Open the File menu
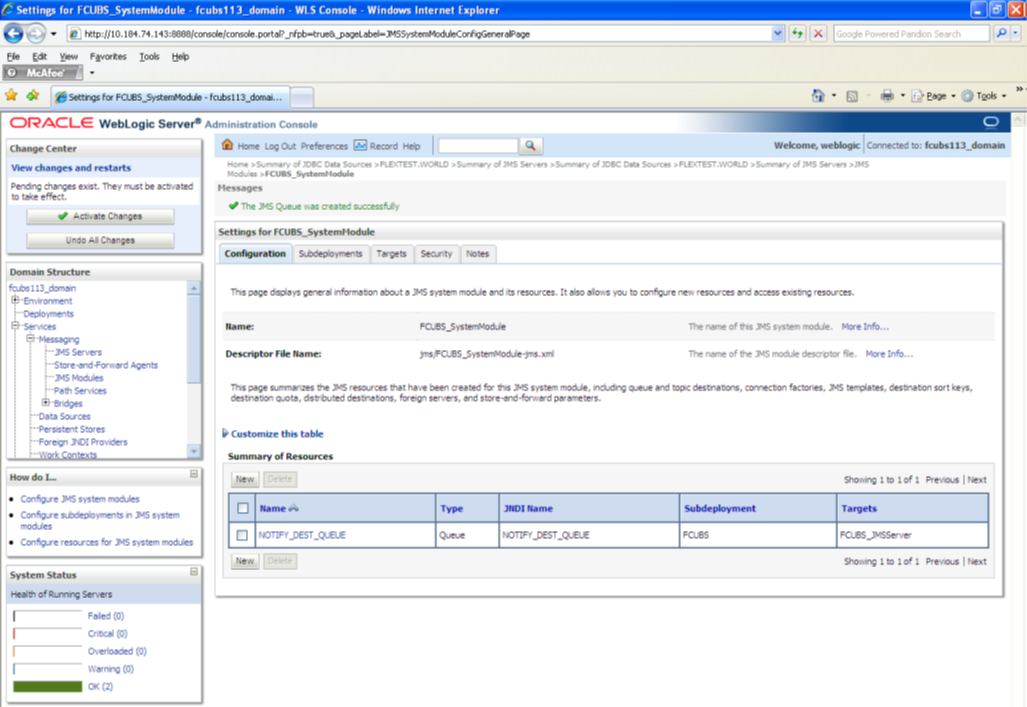1027x707 pixels. point(13,56)
